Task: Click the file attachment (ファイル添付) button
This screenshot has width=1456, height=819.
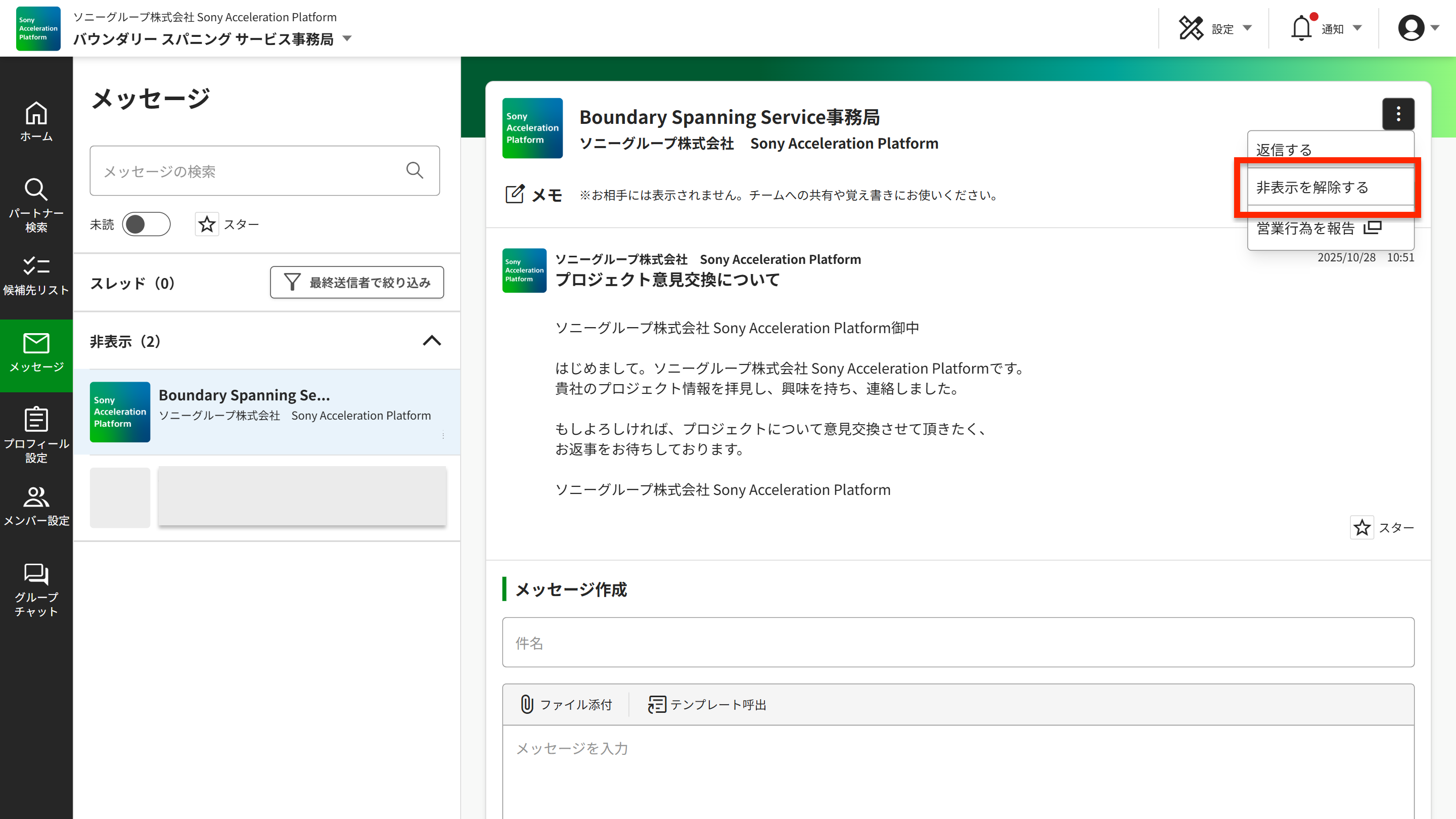Action: 566,704
